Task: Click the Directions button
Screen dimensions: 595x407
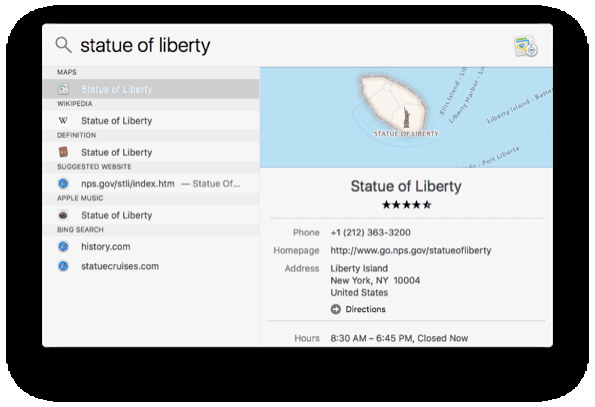Action: [x=358, y=309]
